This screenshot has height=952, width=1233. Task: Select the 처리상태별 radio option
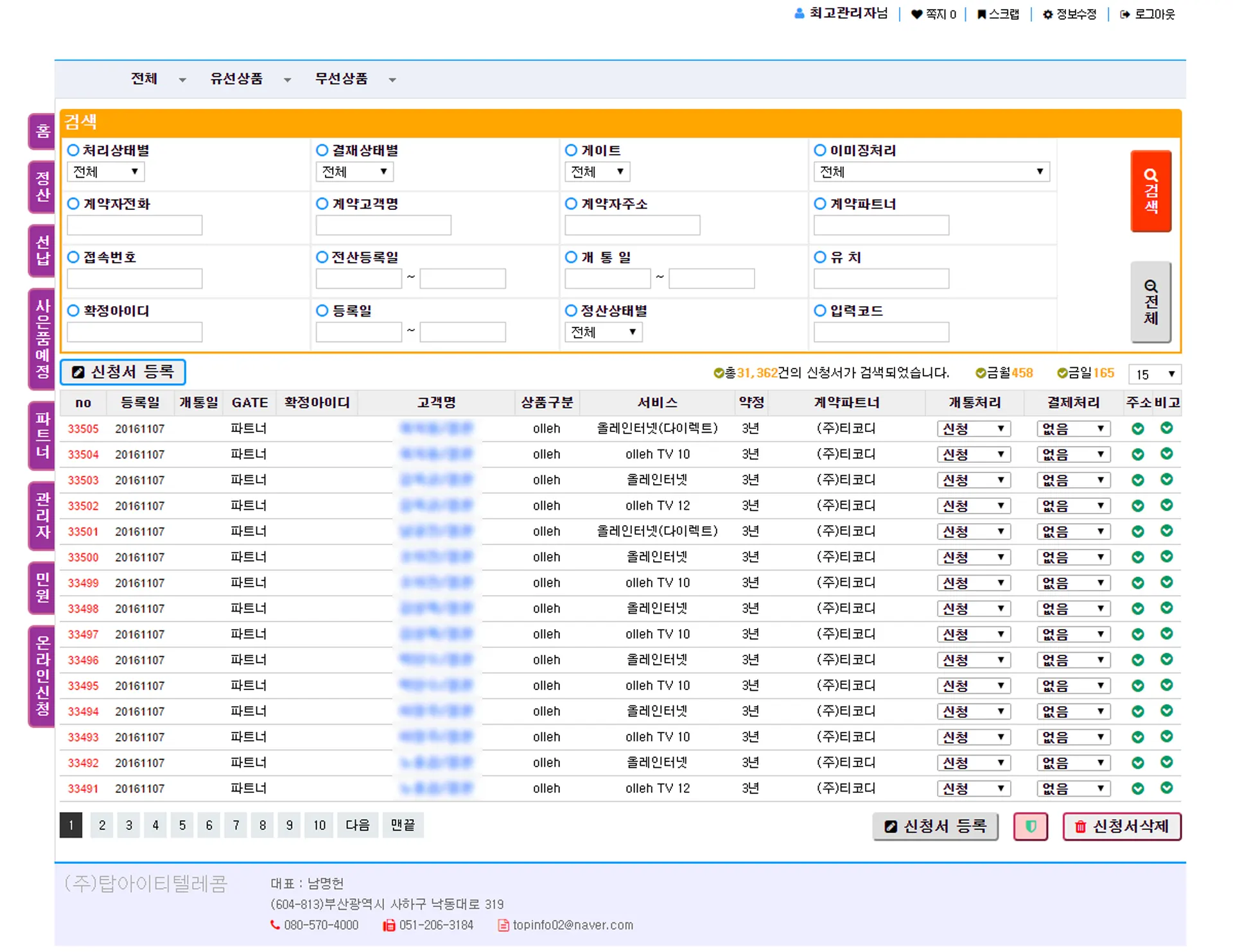(x=73, y=150)
